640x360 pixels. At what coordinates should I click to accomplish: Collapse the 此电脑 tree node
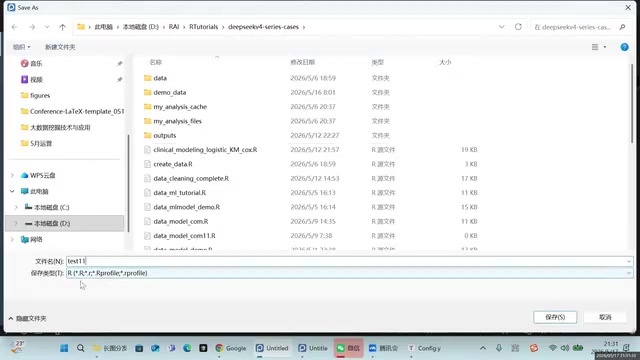(12, 191)
